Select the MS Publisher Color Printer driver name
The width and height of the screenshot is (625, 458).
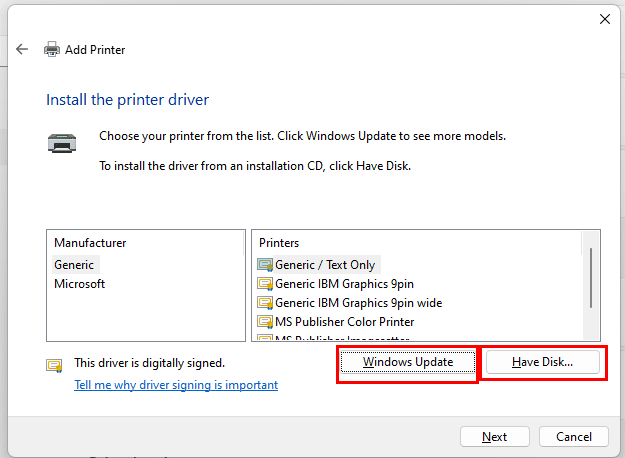click(344, 322)
